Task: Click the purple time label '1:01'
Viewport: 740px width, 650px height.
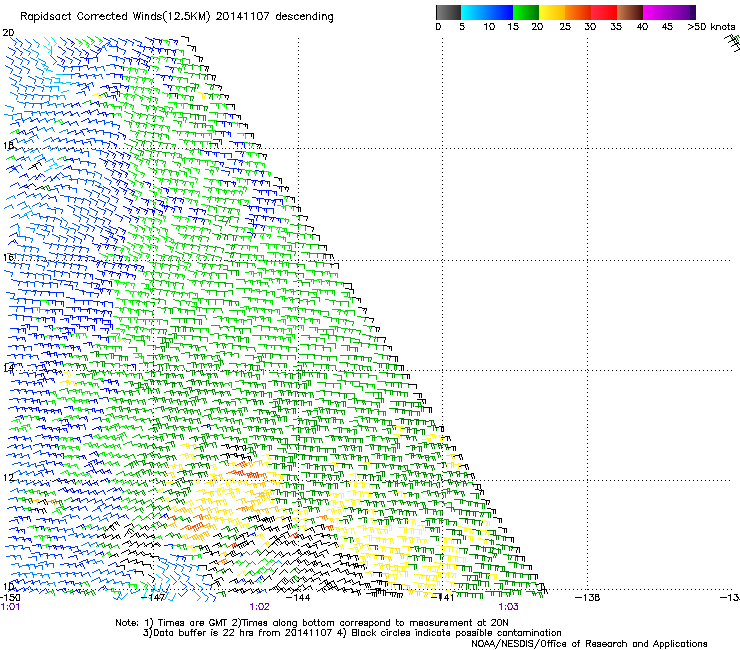Action: [10, 607]
